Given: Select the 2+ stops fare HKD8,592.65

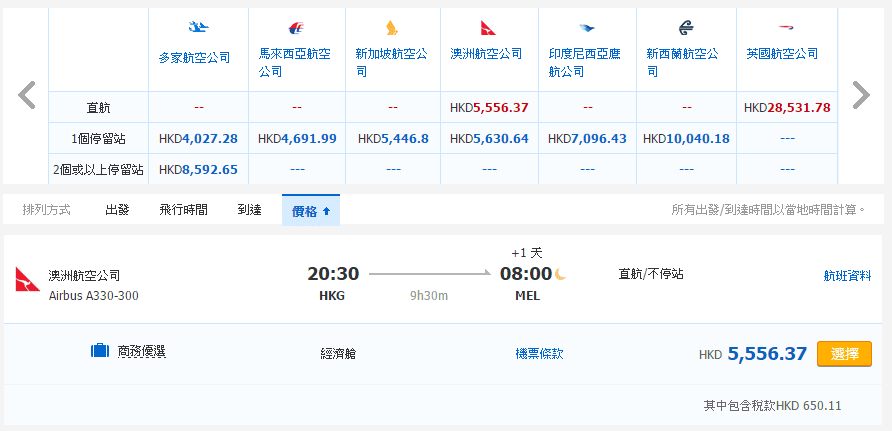Looking at the screenshot, I should [x=198, y=169].
